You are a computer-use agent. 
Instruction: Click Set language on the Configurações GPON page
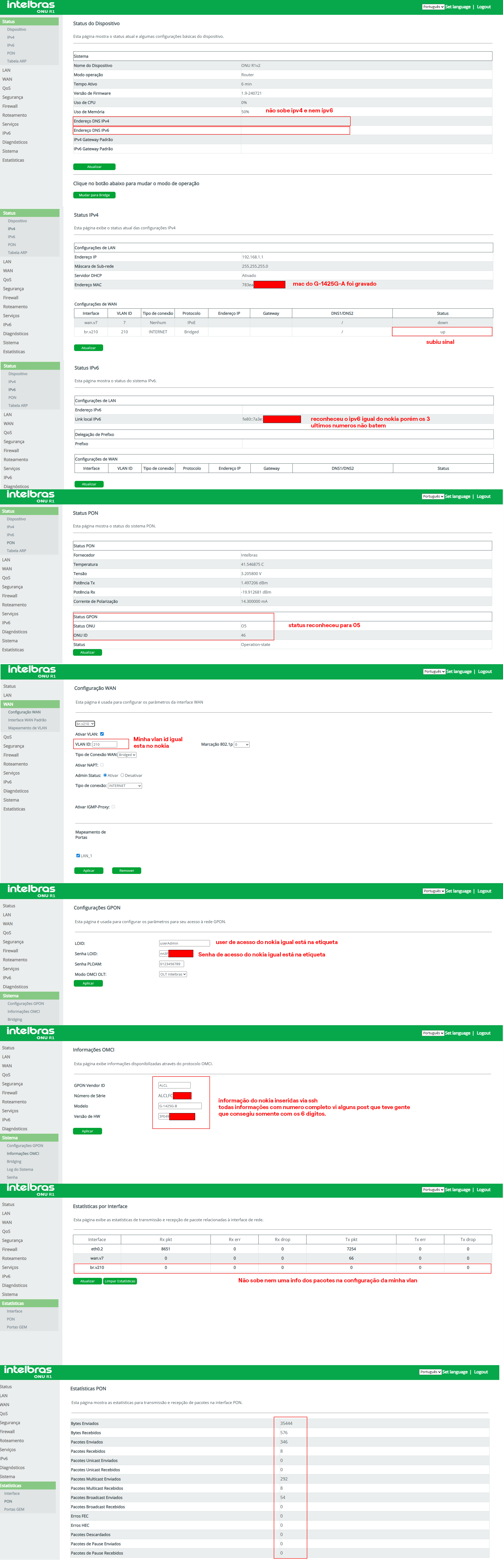click(459, 891)
